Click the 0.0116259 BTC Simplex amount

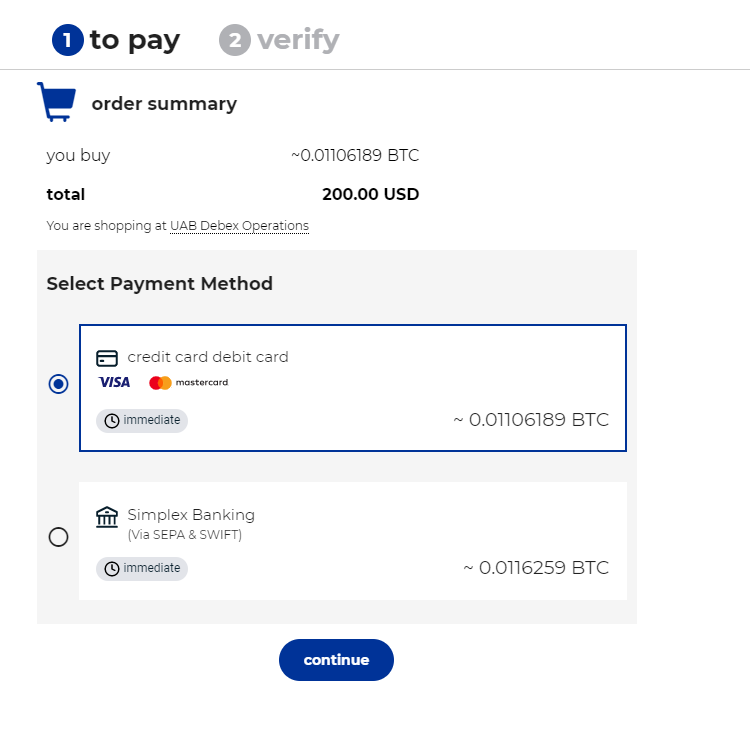(x=536, y=568)
